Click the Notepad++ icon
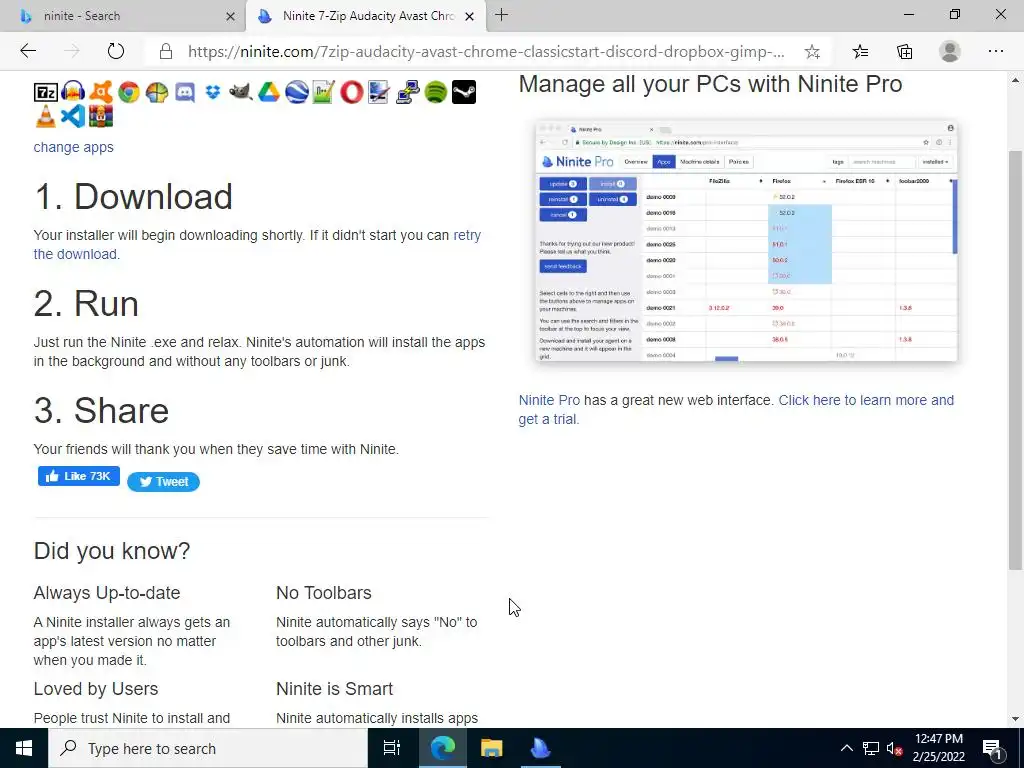 tap(324, 92)
